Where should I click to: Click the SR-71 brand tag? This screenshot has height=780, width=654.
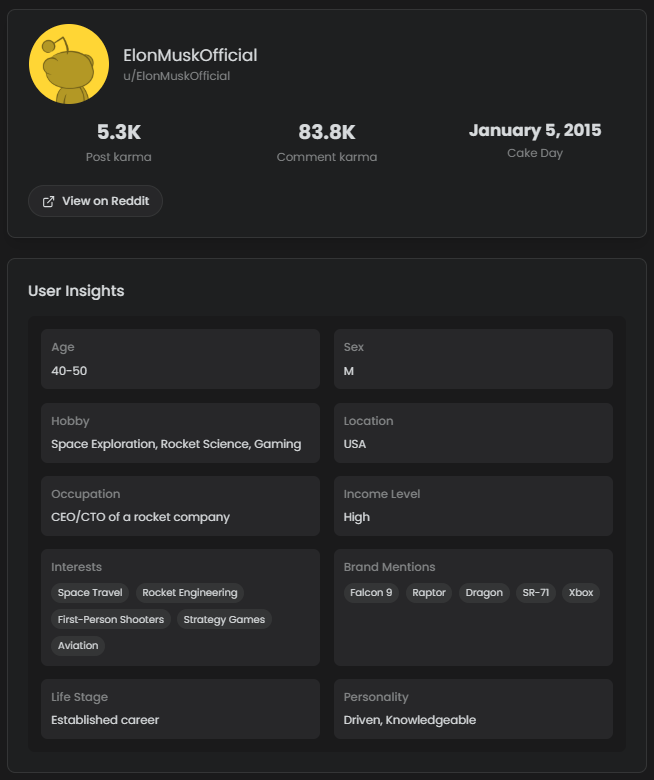(536, 593)
